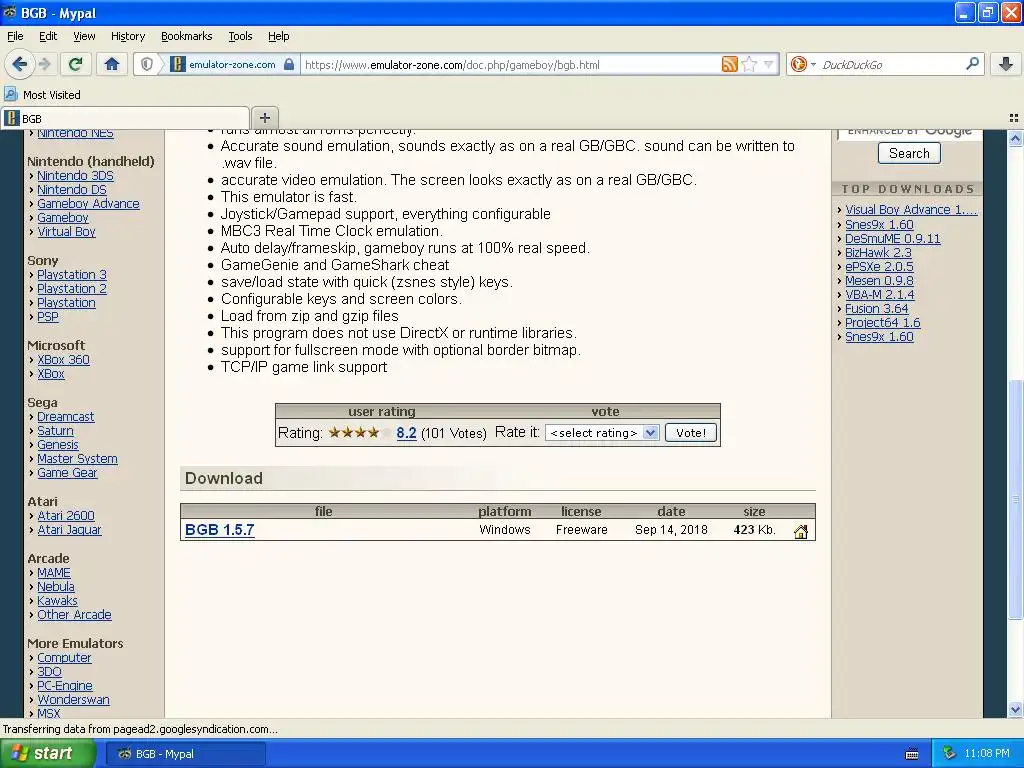The image size is (1024, 768).
Task: Open ePSXe 2.0.5 top download
Action: pos(879,266)
